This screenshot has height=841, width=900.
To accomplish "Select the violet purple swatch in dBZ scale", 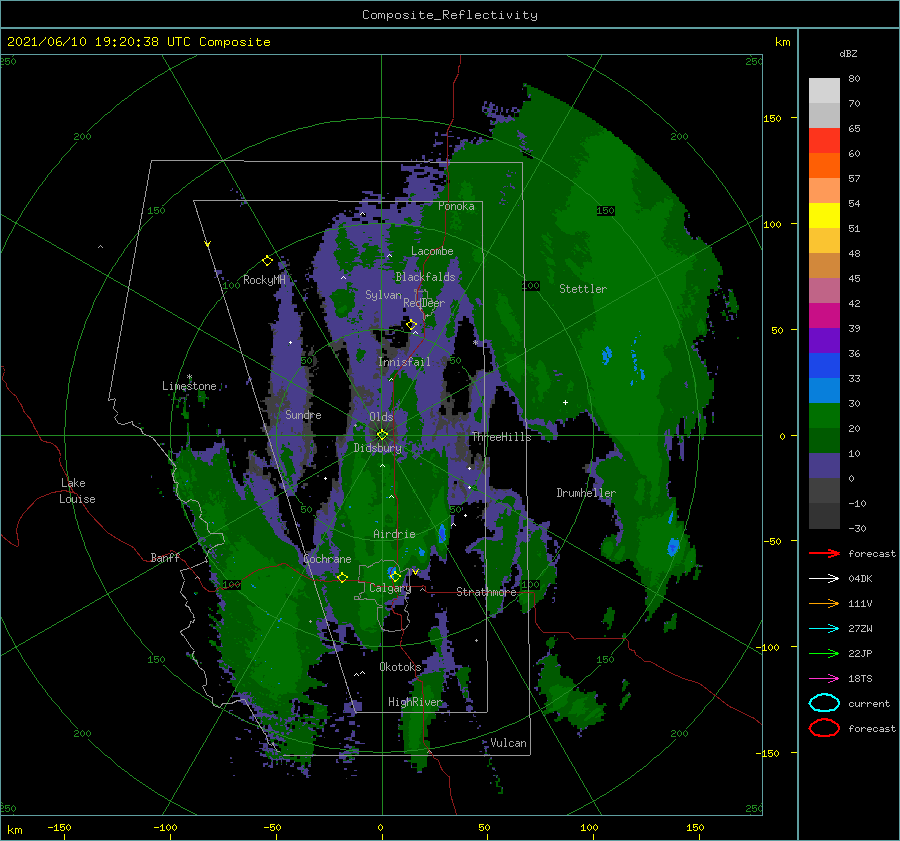I will point(824,340).
